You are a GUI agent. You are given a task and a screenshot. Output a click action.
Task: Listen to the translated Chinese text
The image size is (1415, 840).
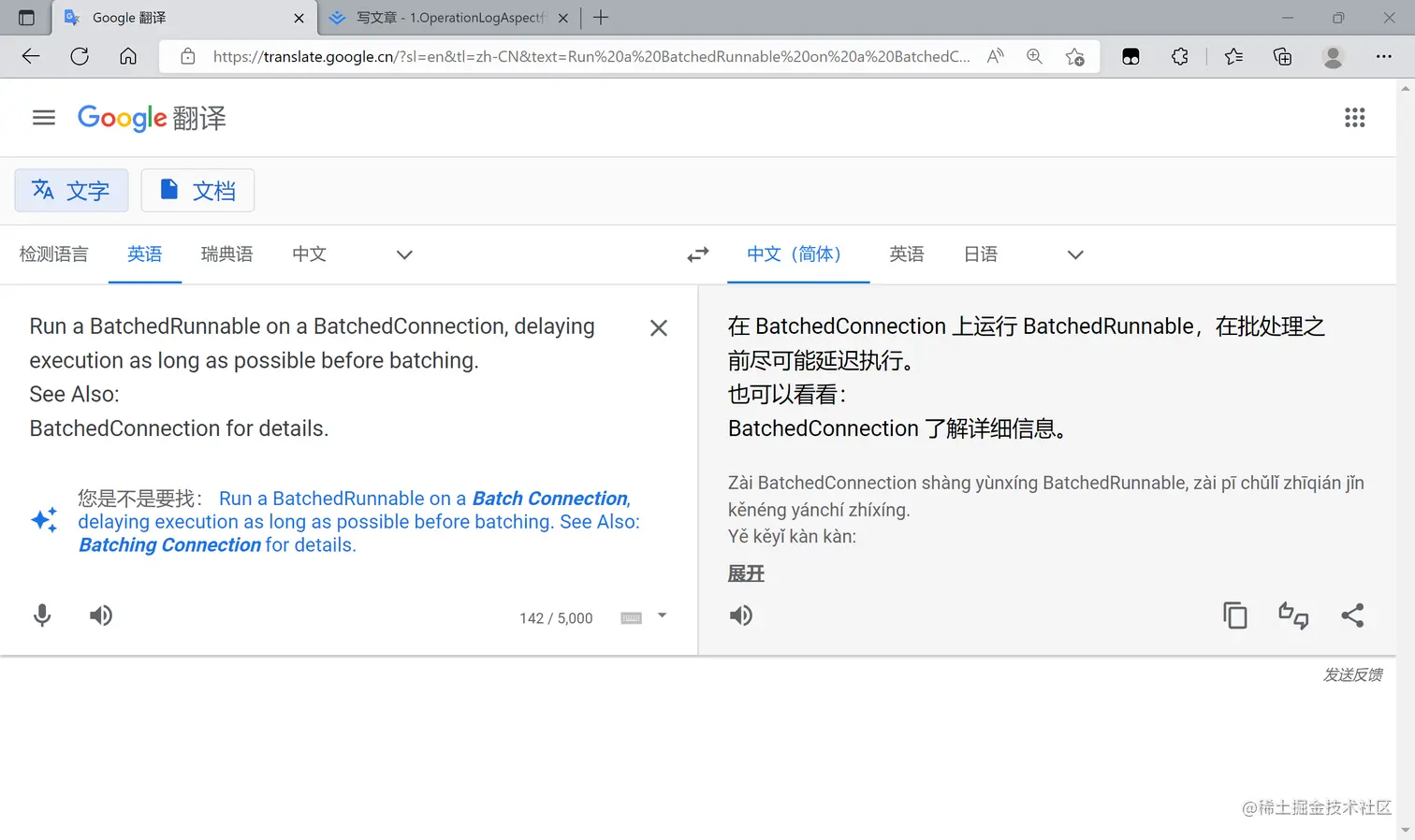pos(741,616)
